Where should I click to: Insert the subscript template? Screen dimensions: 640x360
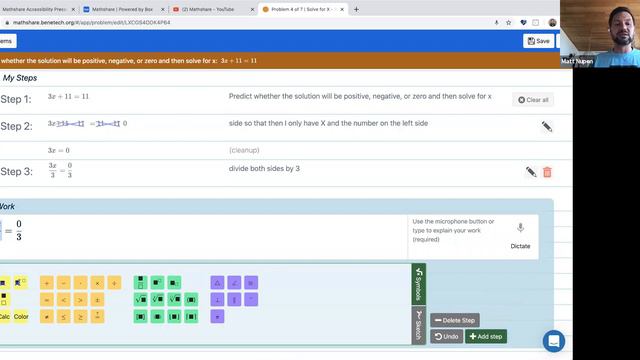point(174,282)
